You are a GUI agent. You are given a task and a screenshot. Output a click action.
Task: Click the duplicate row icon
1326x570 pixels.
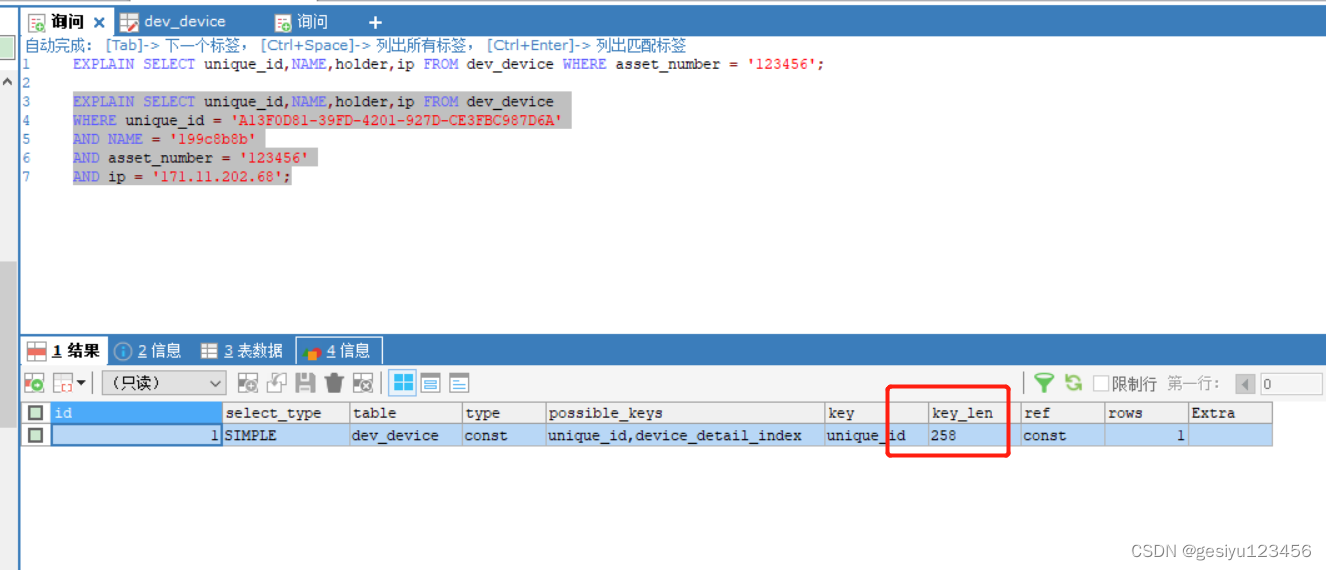tap(277, 383)
